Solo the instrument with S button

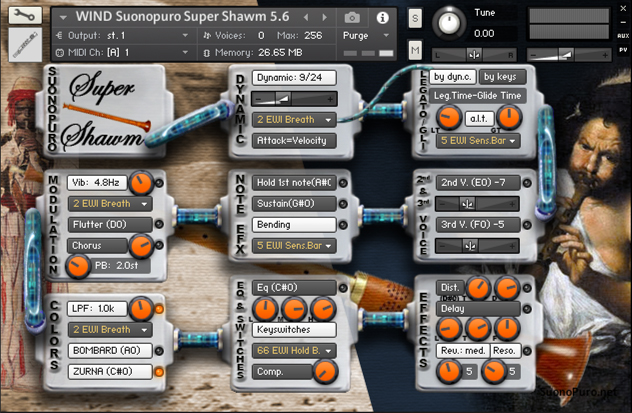[415, 18]
